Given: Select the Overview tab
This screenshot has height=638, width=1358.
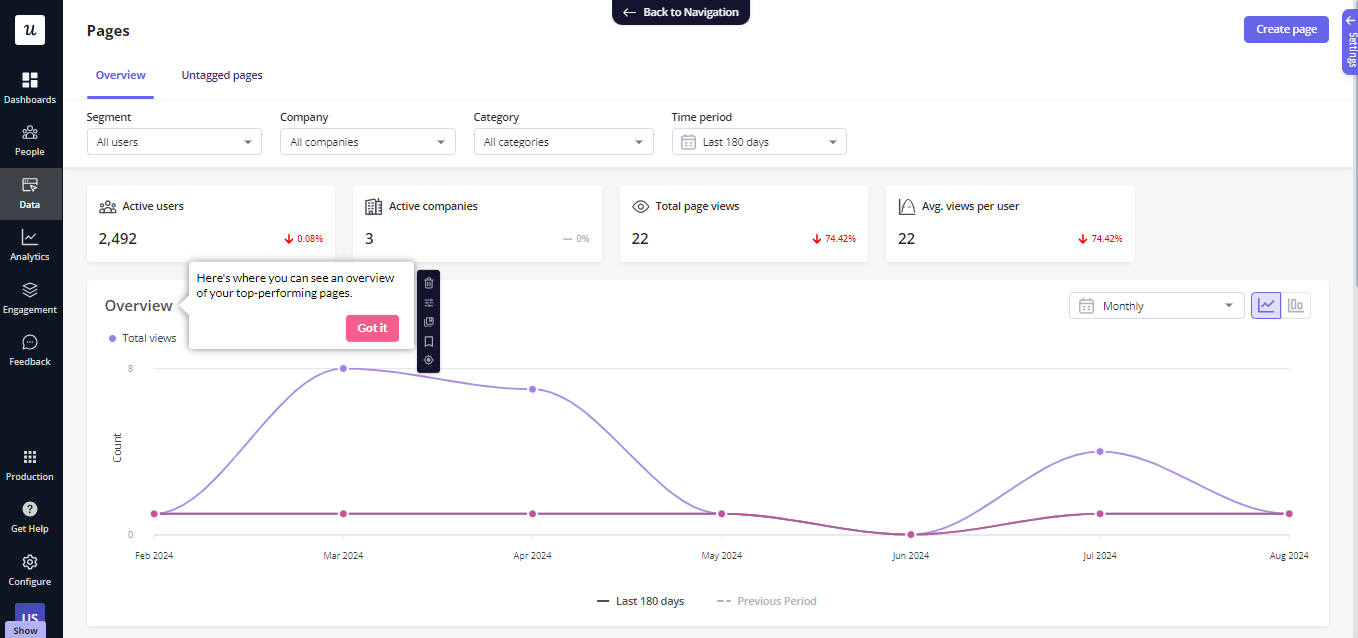Looking at the screenshot, I should (120, 75).
